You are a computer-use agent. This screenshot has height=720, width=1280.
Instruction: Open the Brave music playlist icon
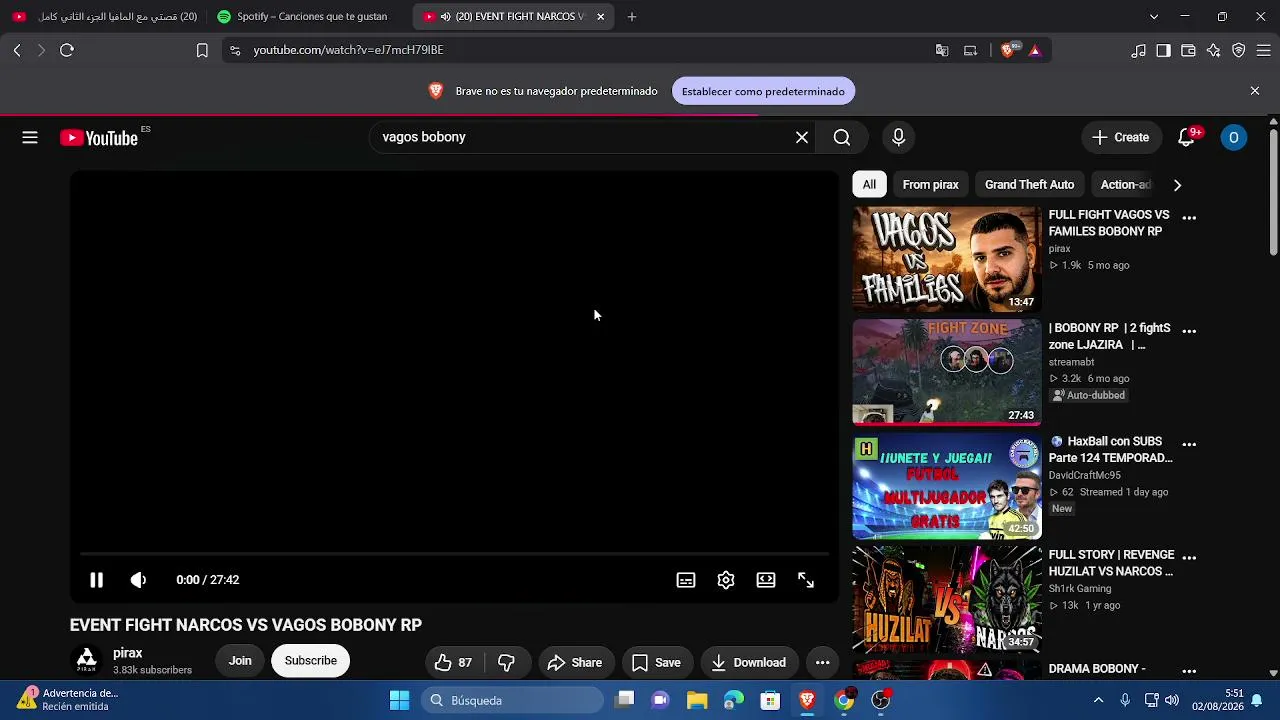pos(1139,50)
